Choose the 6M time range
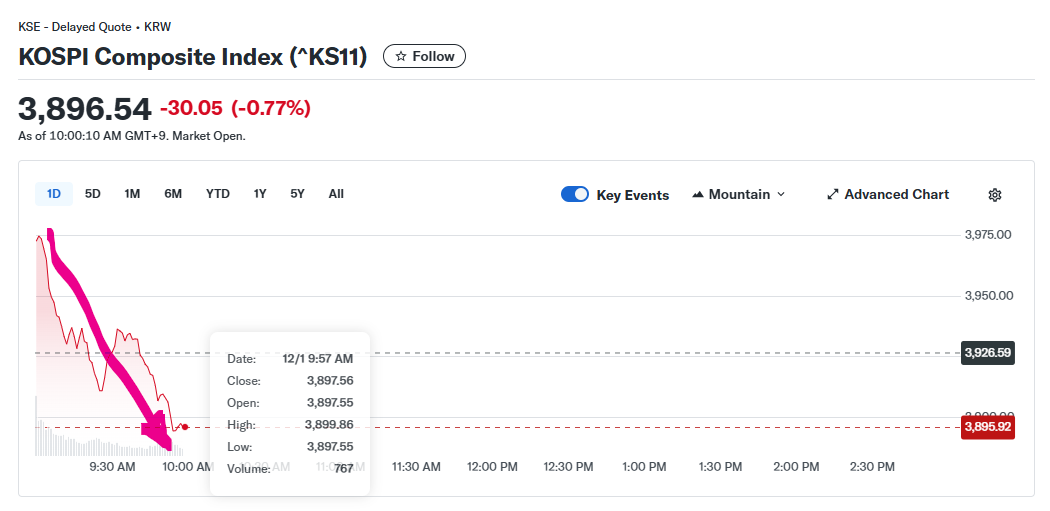1050x511 pixels. click(x=173, y=194)
